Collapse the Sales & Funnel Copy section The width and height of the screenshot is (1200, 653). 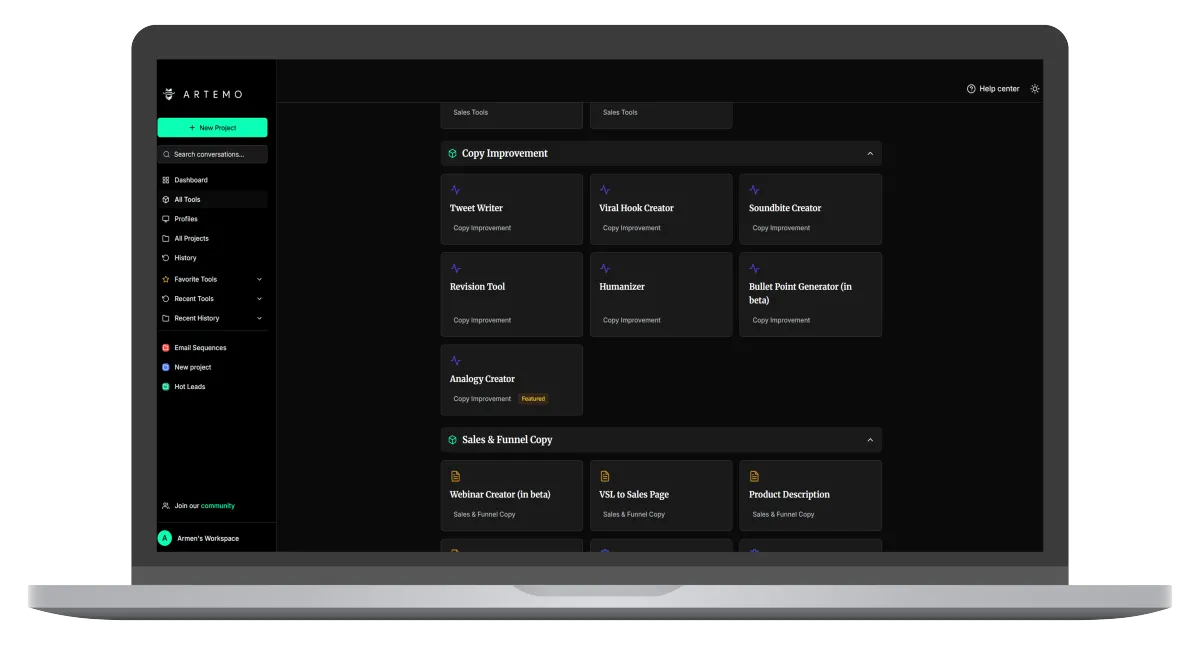870,440
